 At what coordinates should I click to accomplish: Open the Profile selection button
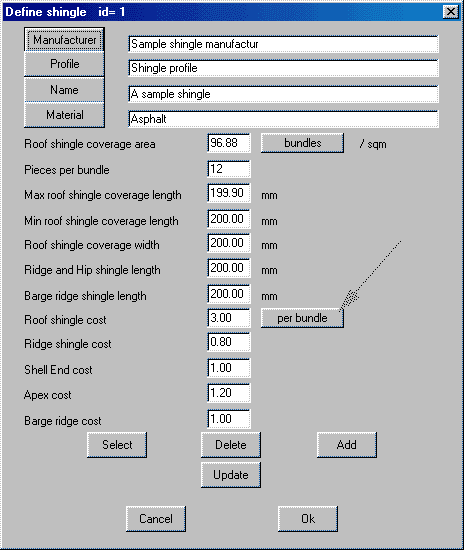pyautogui.click(x=65, y=64)
